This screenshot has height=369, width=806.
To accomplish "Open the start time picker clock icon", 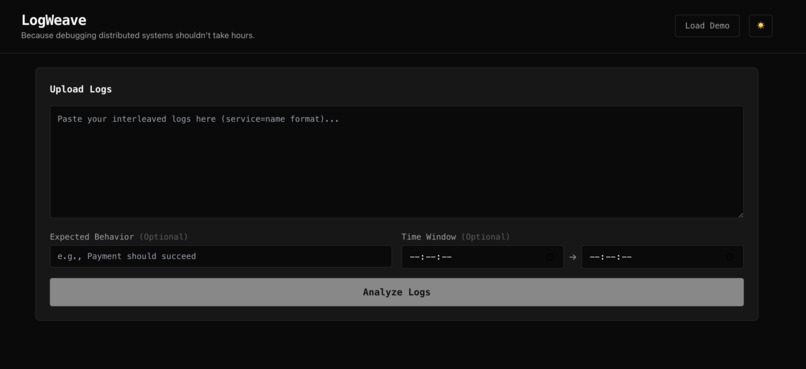I will coord(549,257).
